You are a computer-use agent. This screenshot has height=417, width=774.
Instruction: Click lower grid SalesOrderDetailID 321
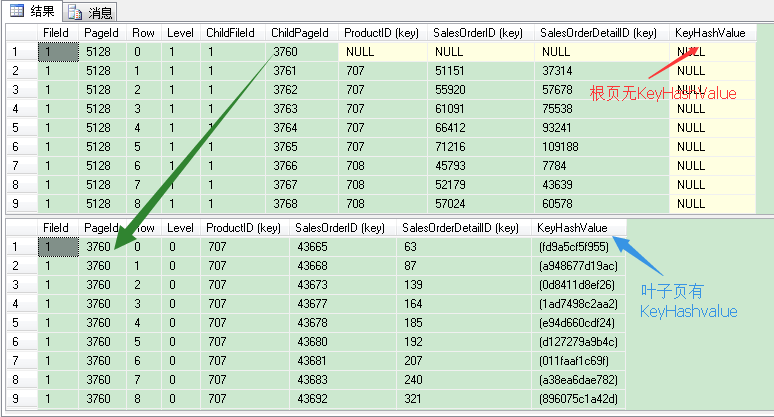tap(464, 399)
